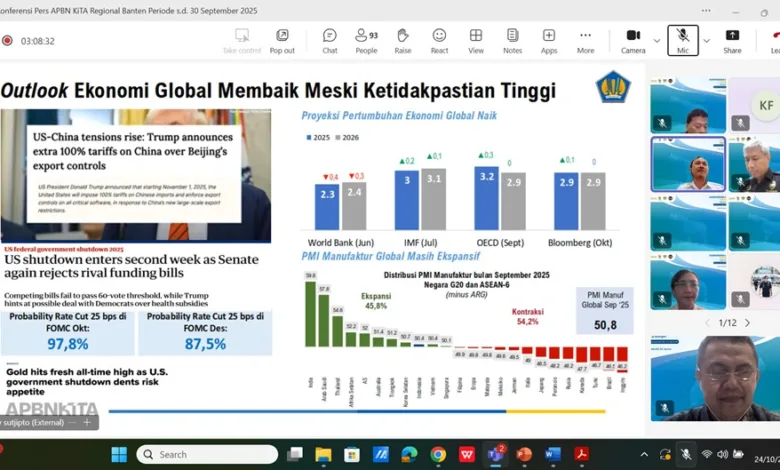This screenshot has height=470, width=780.
Task: Open the More actions menu
Action: click(x=585, y=40)
